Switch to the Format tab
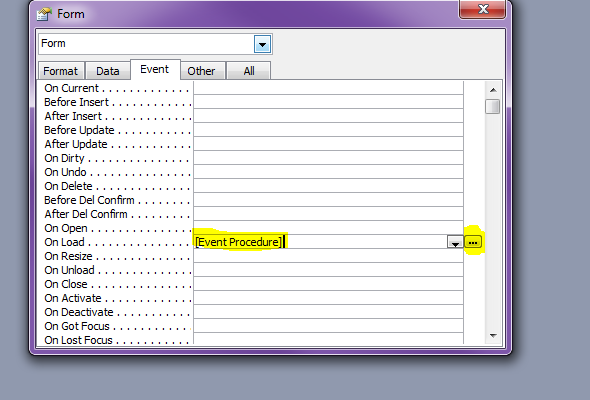Screen dimensions: 590x400 [x=61, y=71]
